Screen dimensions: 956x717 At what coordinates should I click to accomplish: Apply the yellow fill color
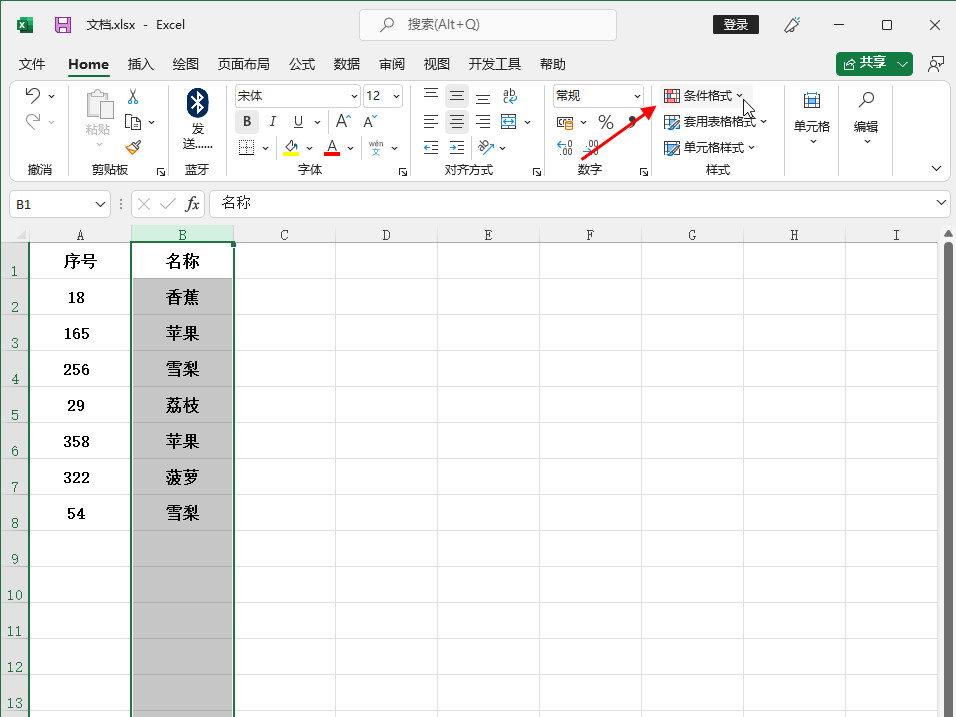point(291,148)
